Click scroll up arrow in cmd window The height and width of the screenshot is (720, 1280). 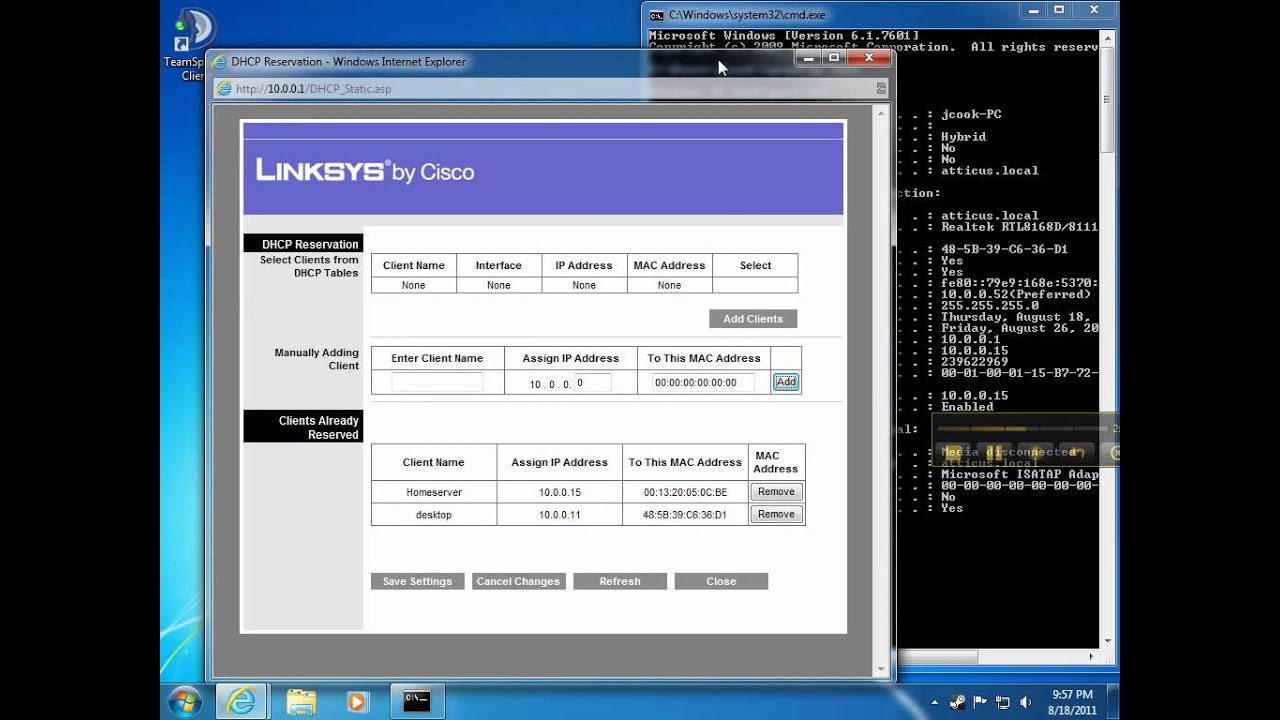(x=1108, y=36)
